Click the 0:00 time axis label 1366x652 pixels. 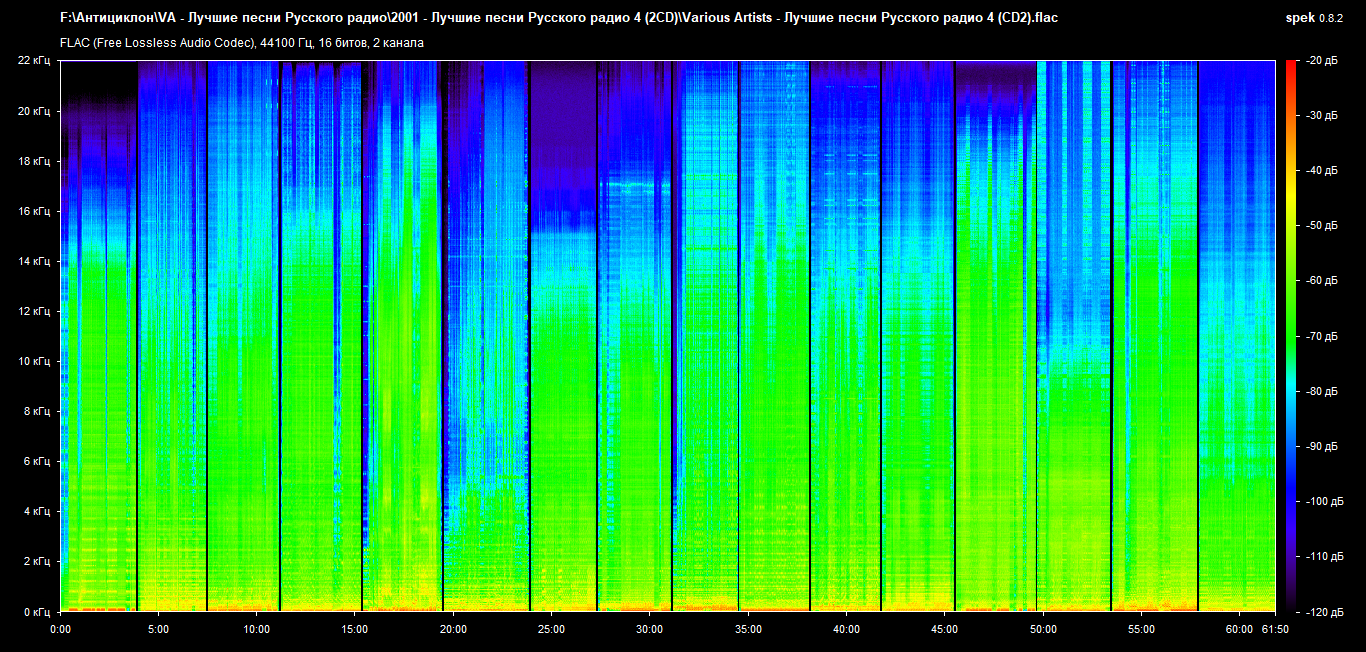pyautogui.click(x=60, y=629)
